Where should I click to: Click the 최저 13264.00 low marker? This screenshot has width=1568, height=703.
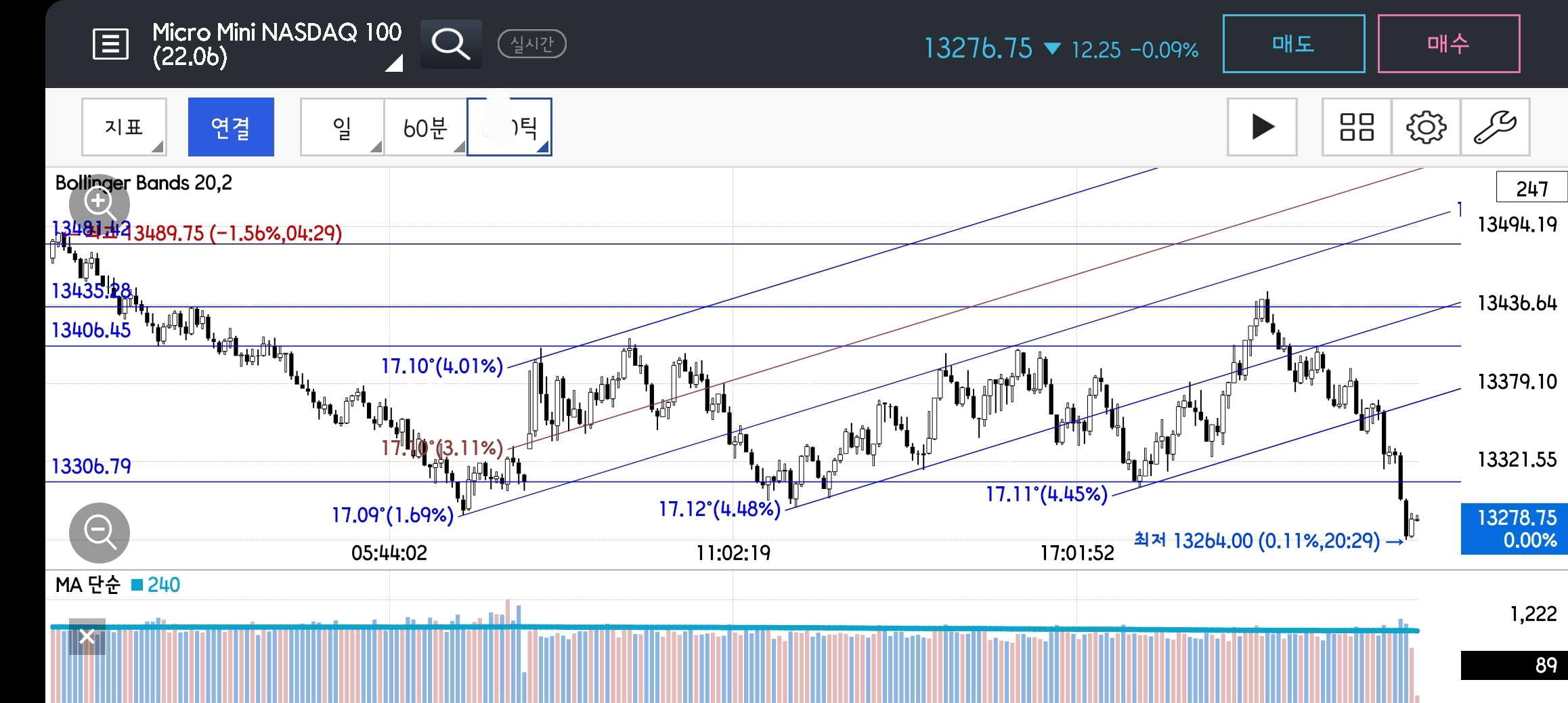tap(1269, 540)
